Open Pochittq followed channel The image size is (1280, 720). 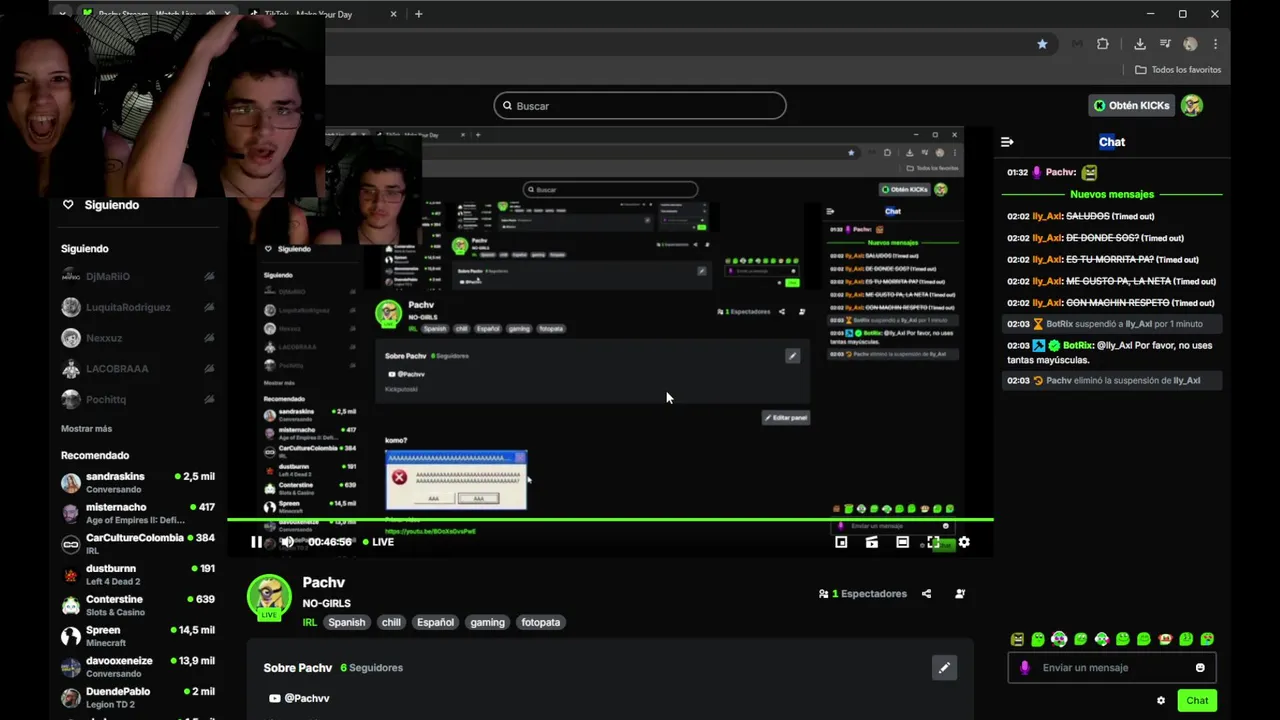[139, 400]
